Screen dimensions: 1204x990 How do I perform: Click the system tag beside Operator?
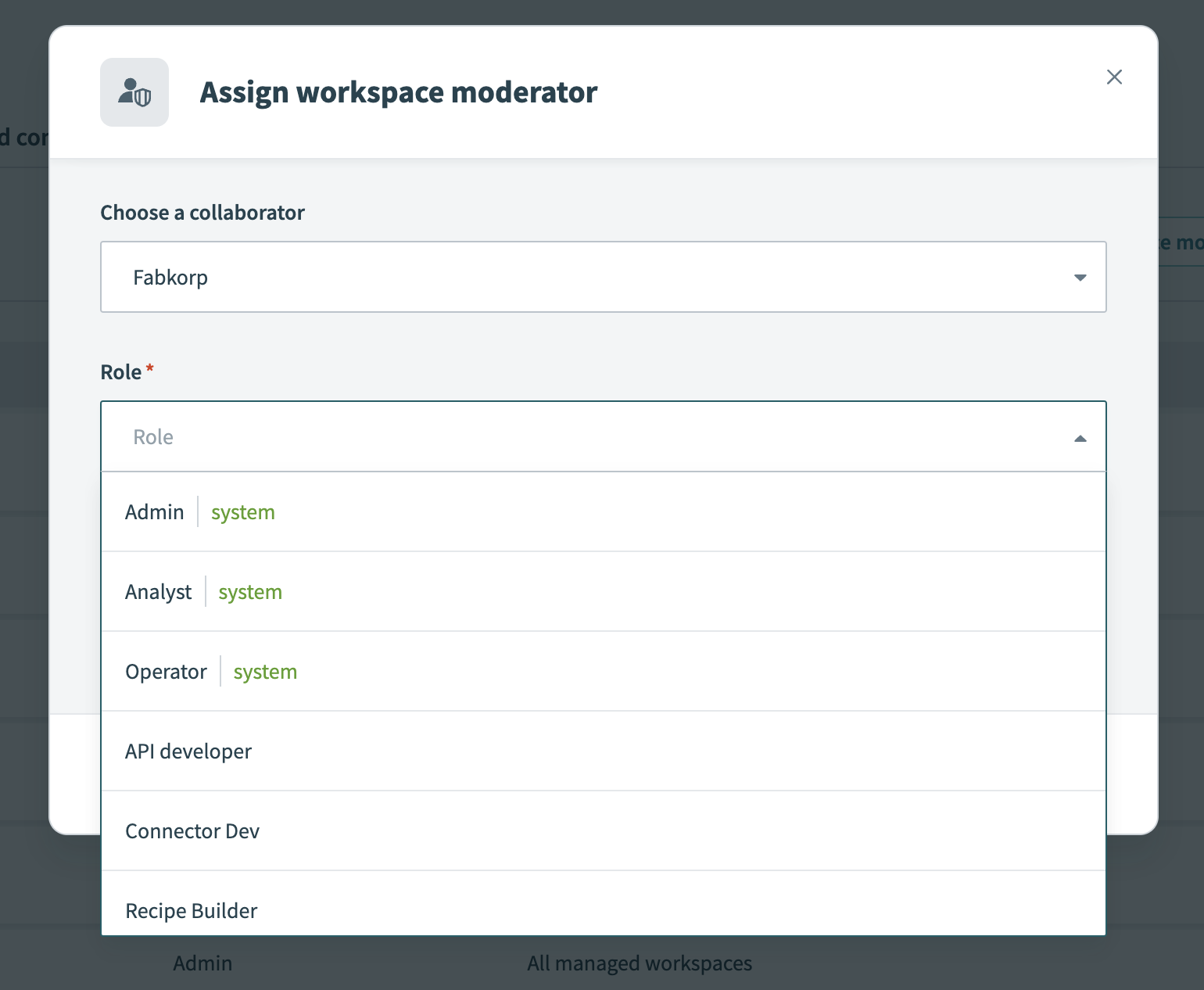(265, 672)
